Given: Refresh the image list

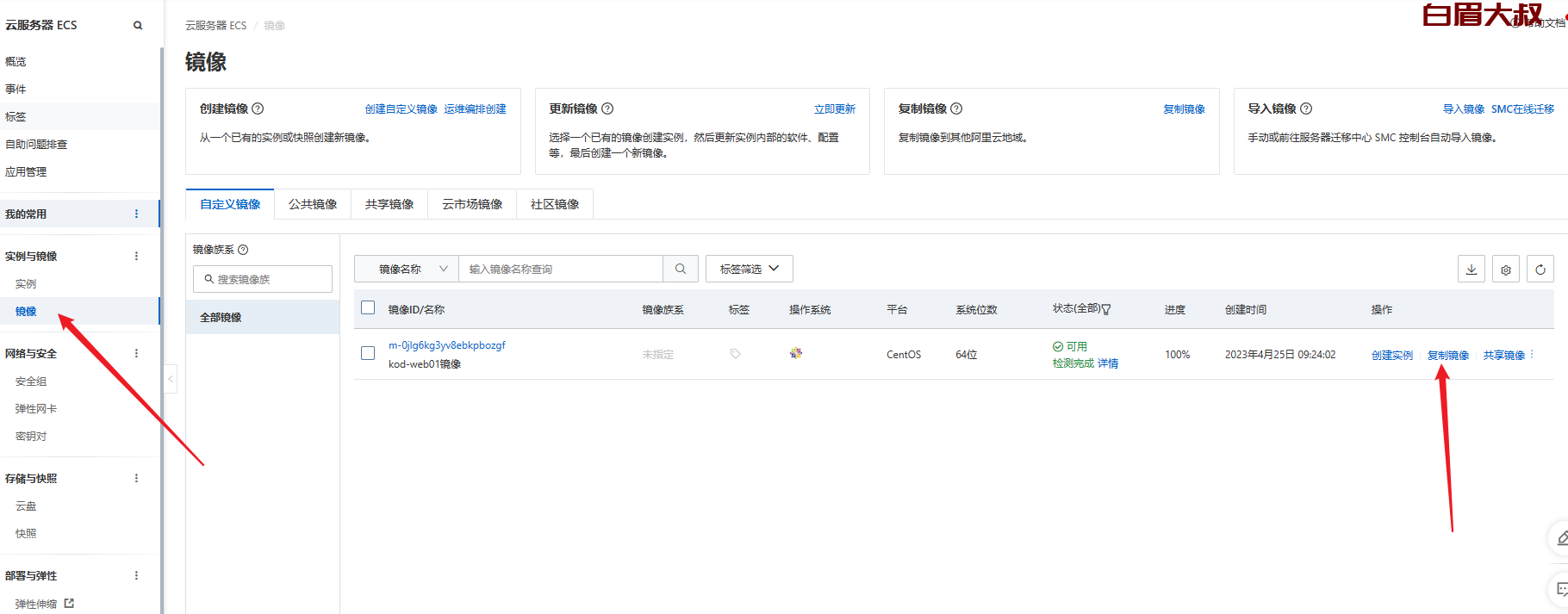Looking at the screenshot, I should click(x=1540, y=270).
